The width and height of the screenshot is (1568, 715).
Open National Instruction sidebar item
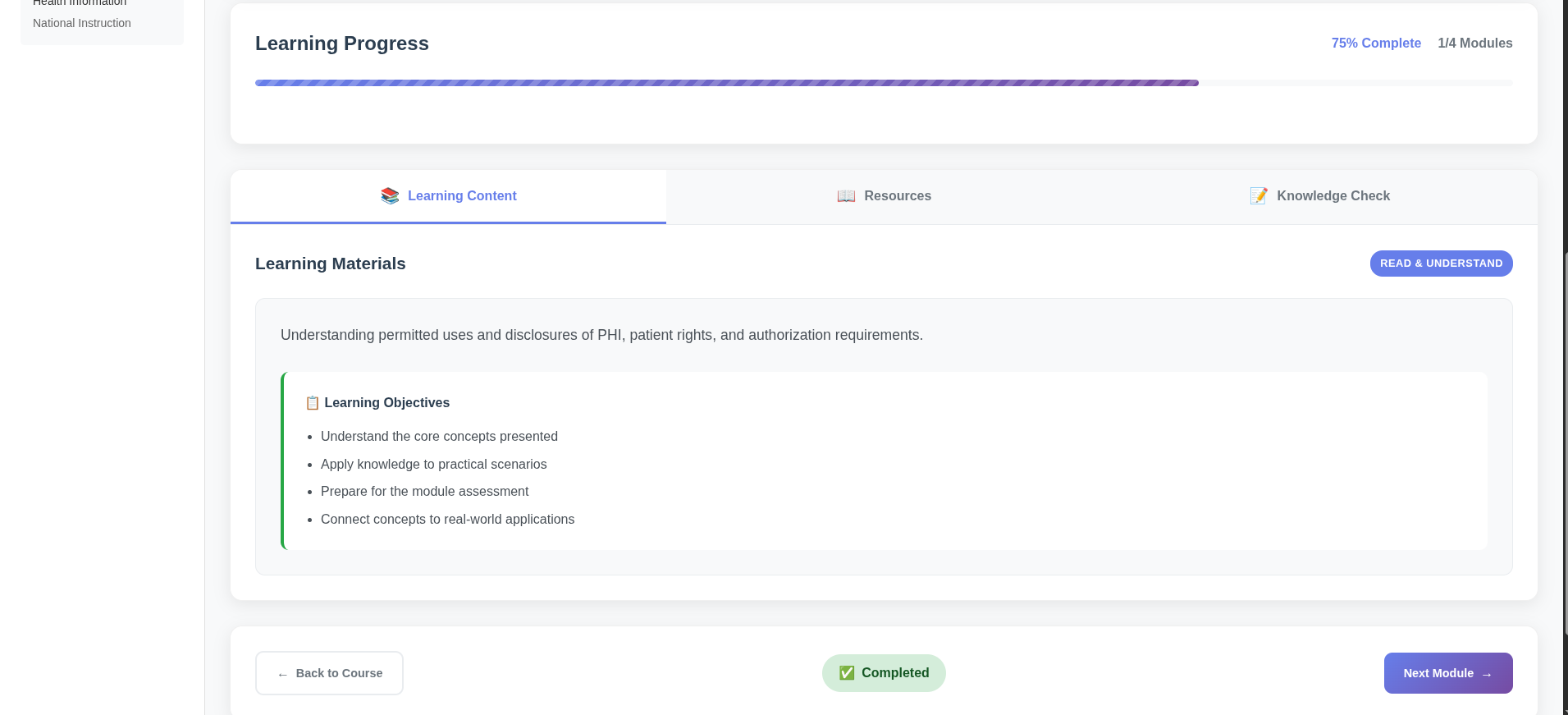(82, 23)
